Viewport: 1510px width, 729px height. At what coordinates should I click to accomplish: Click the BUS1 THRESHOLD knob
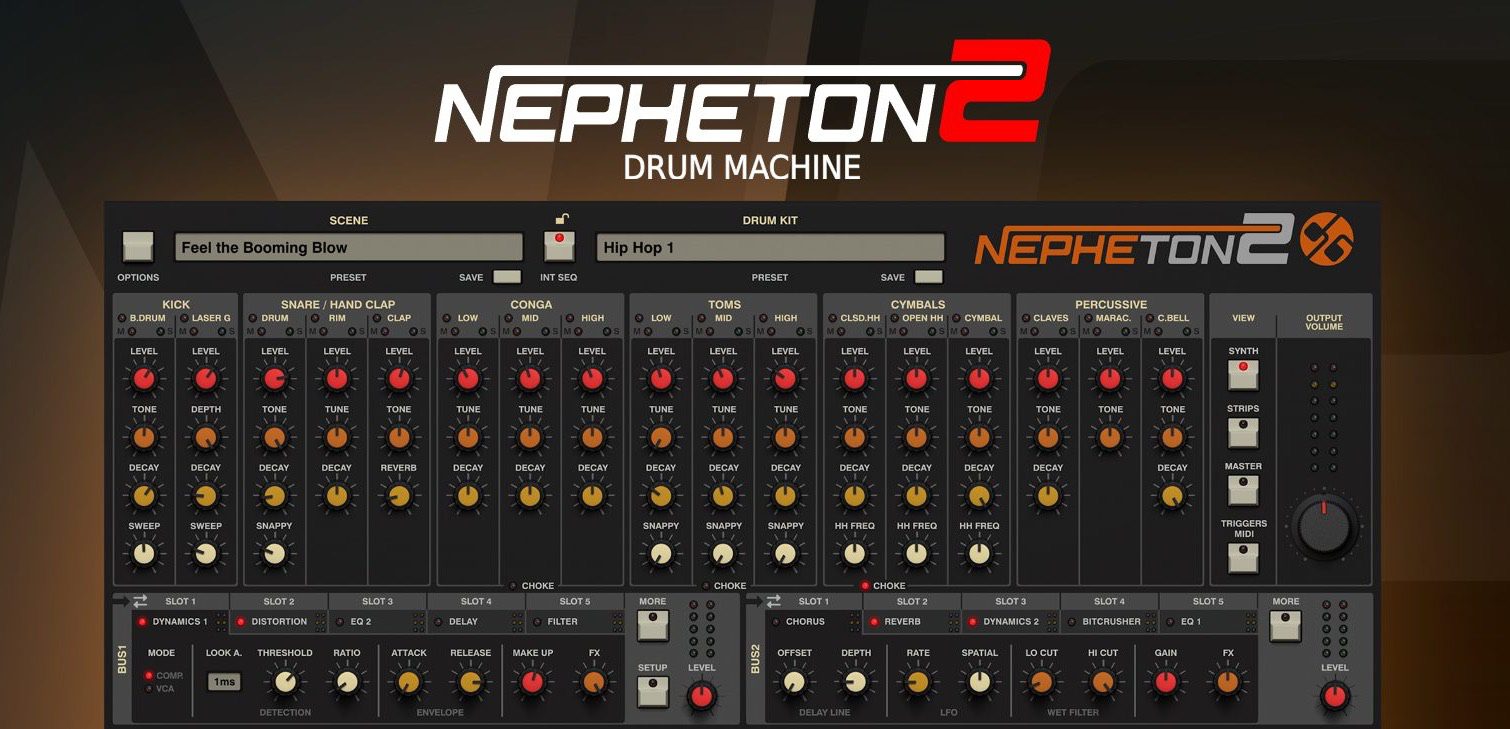pyautogui.click(x=285, y=682)
